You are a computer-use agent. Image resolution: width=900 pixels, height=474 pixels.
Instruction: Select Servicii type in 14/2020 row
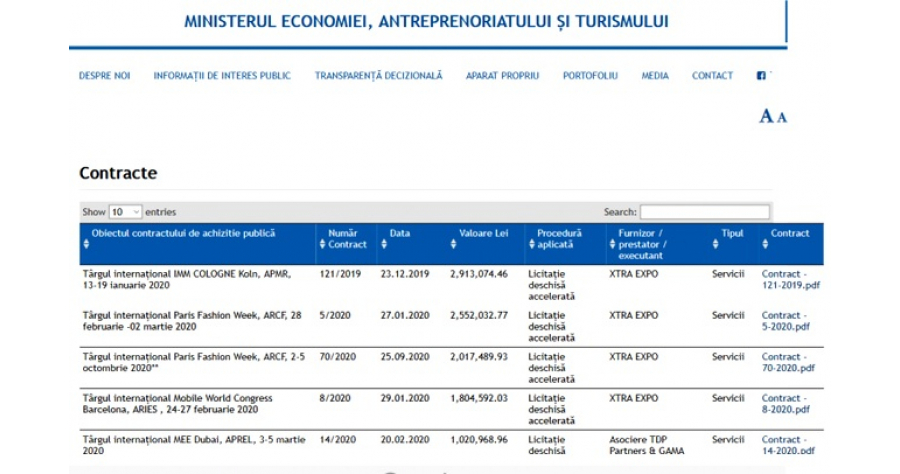(x=728, y=440)
